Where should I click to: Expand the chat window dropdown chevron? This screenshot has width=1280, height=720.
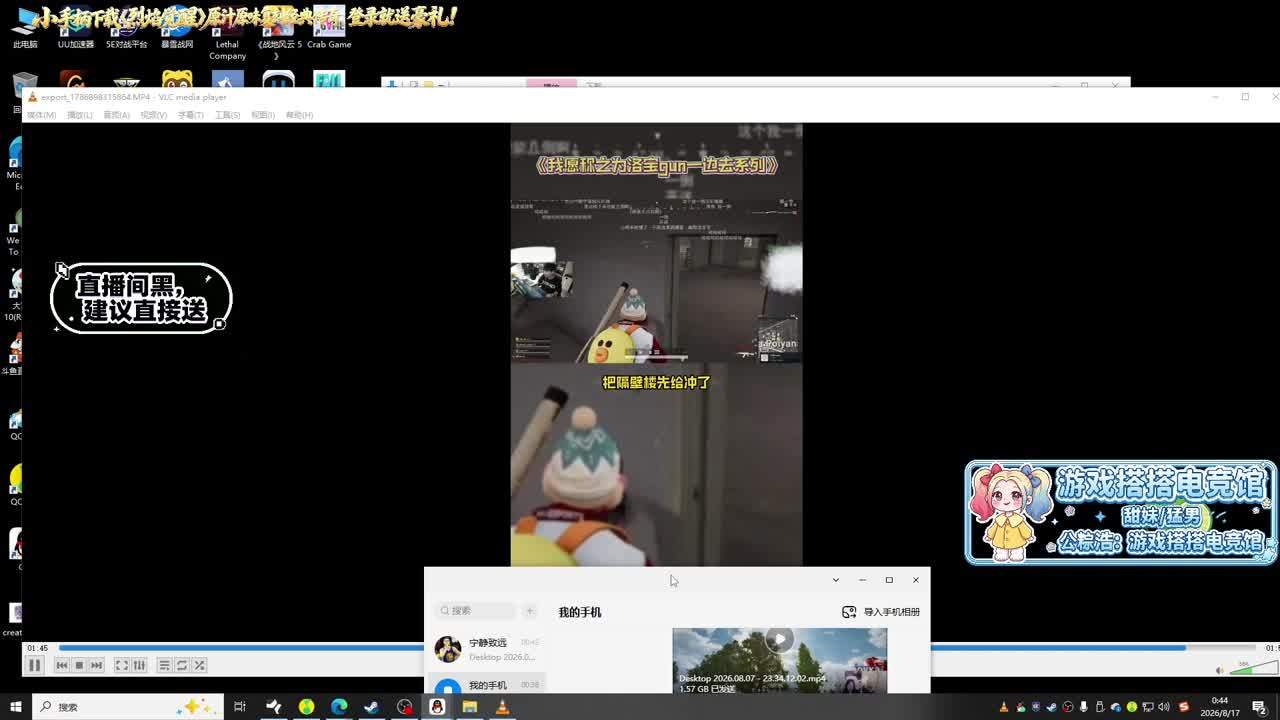point(836,580)
